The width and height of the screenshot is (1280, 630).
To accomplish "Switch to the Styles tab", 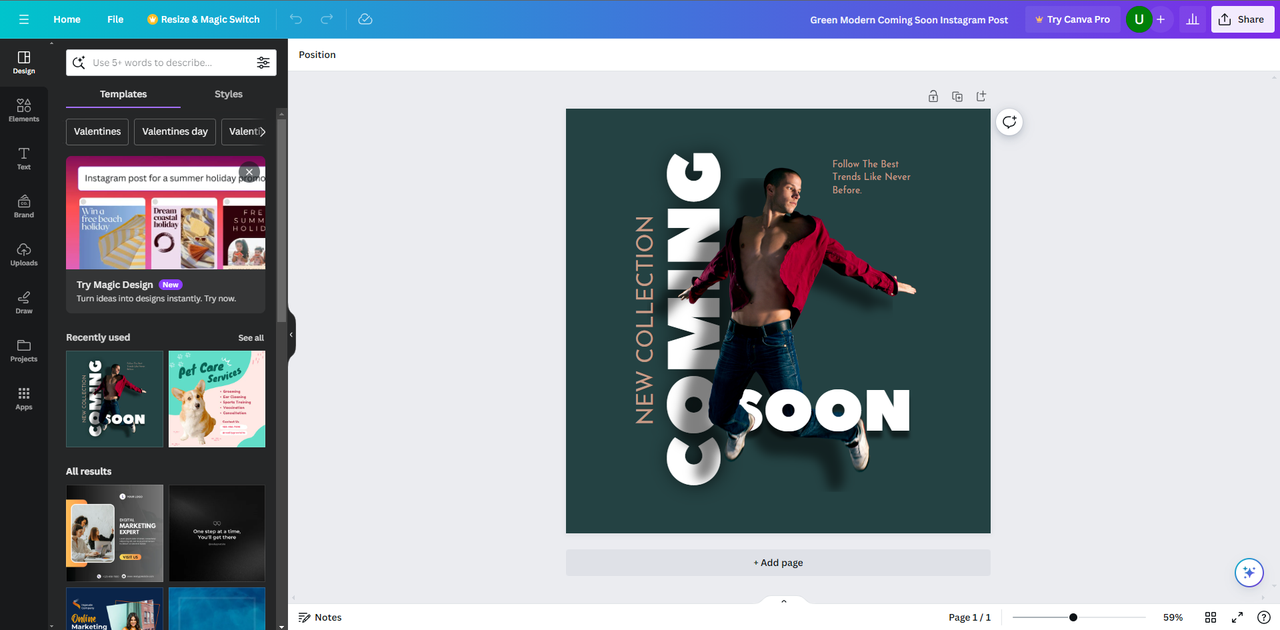I will click(x=229, y=94).
